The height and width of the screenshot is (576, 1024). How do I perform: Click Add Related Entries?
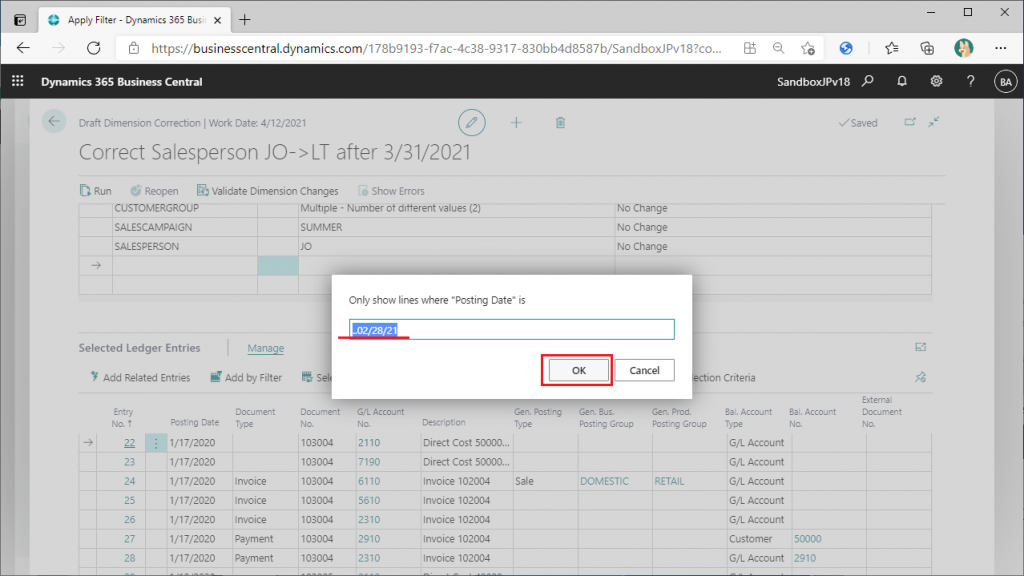coord(139,378)
